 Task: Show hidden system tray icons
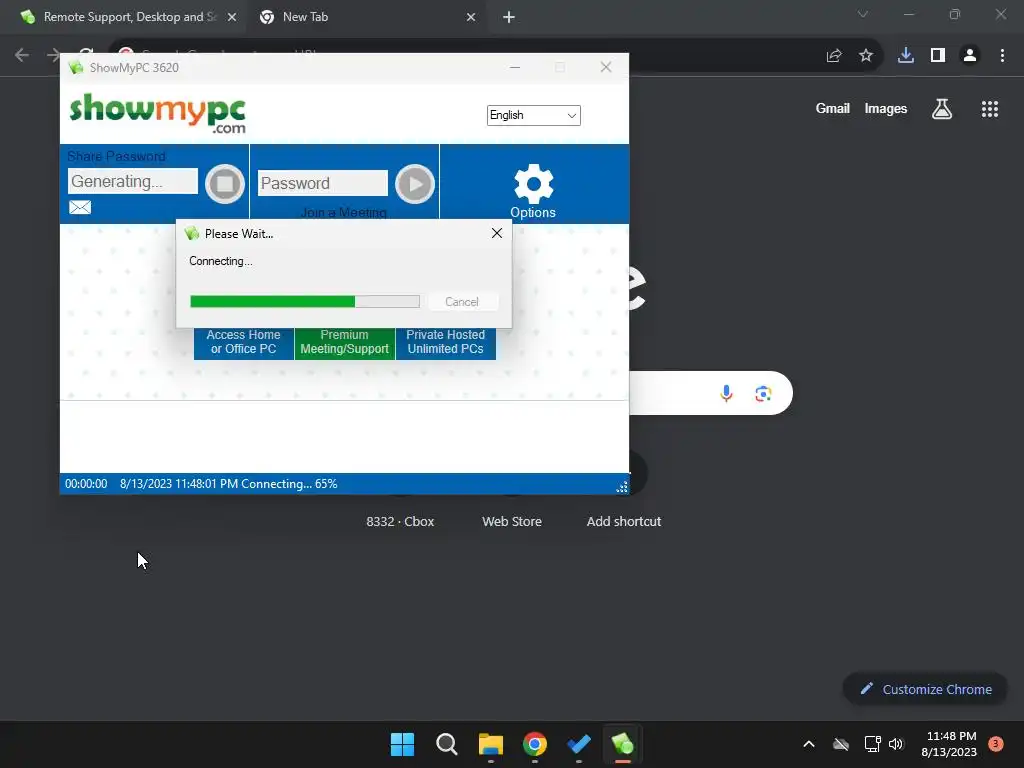click(x=808, y=744)
